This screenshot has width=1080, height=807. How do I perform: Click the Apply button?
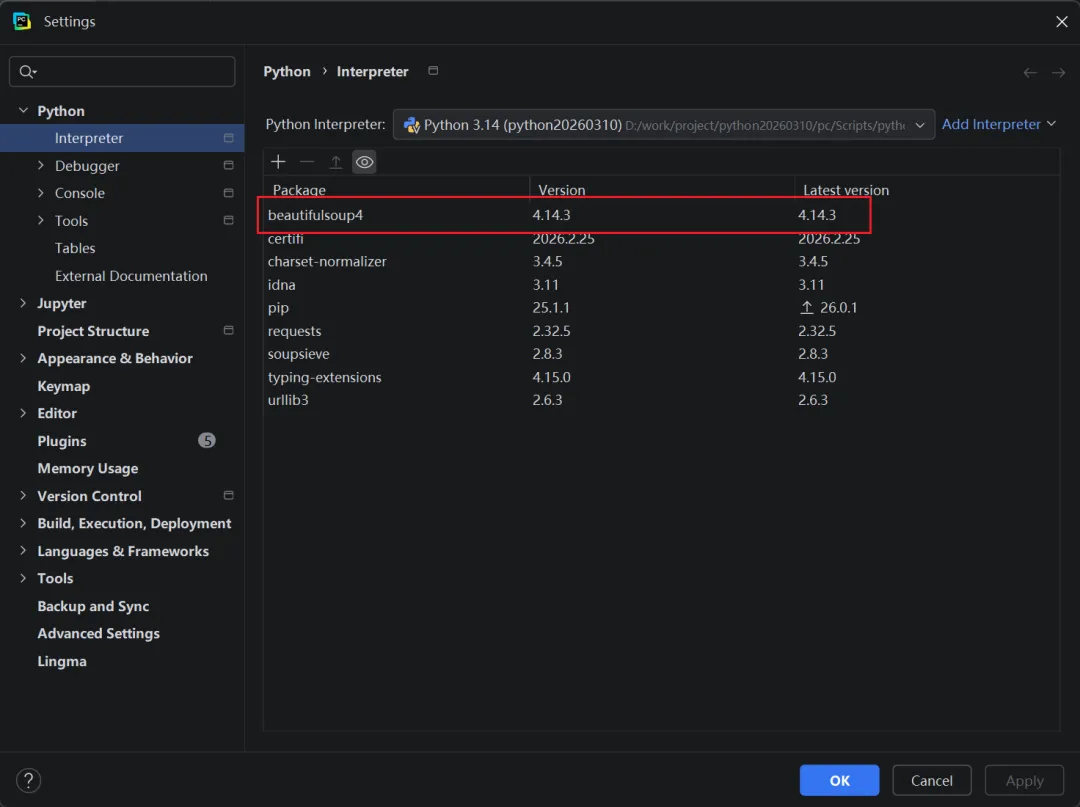[1024, 780]
